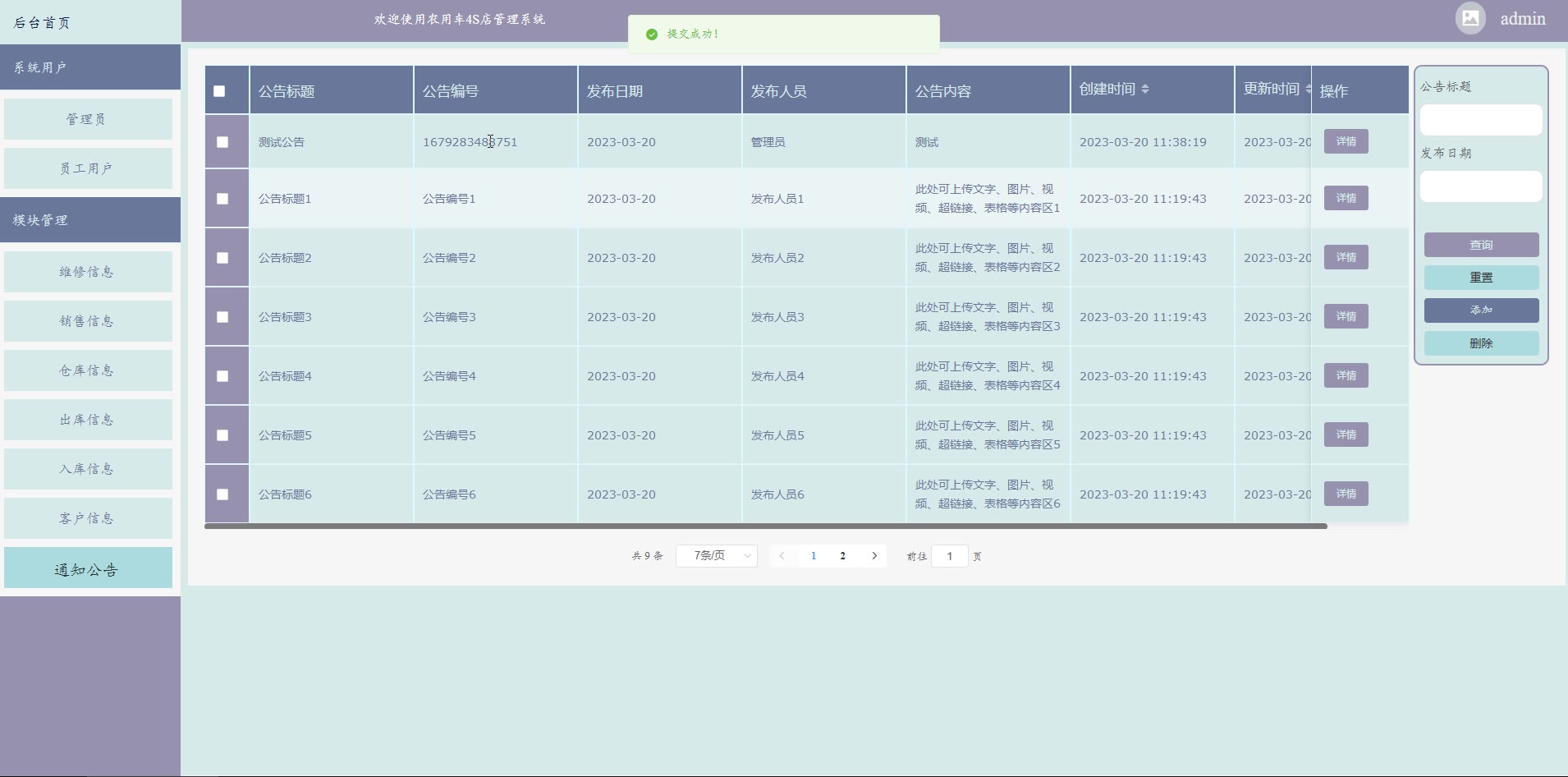
Task: Expand the 模块管理 sidebar section
Action: point(90,220)
